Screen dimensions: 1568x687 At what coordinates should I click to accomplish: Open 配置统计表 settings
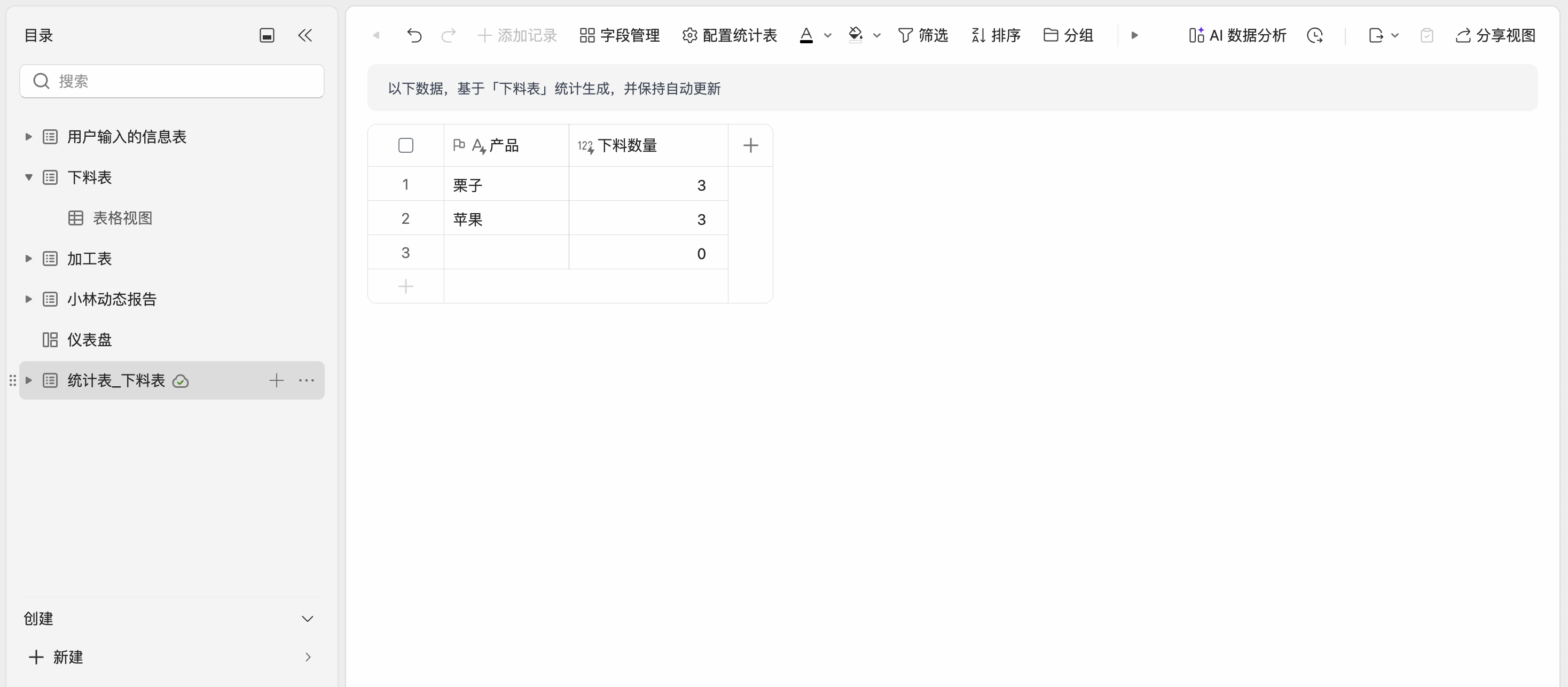(x=729, y=35)
